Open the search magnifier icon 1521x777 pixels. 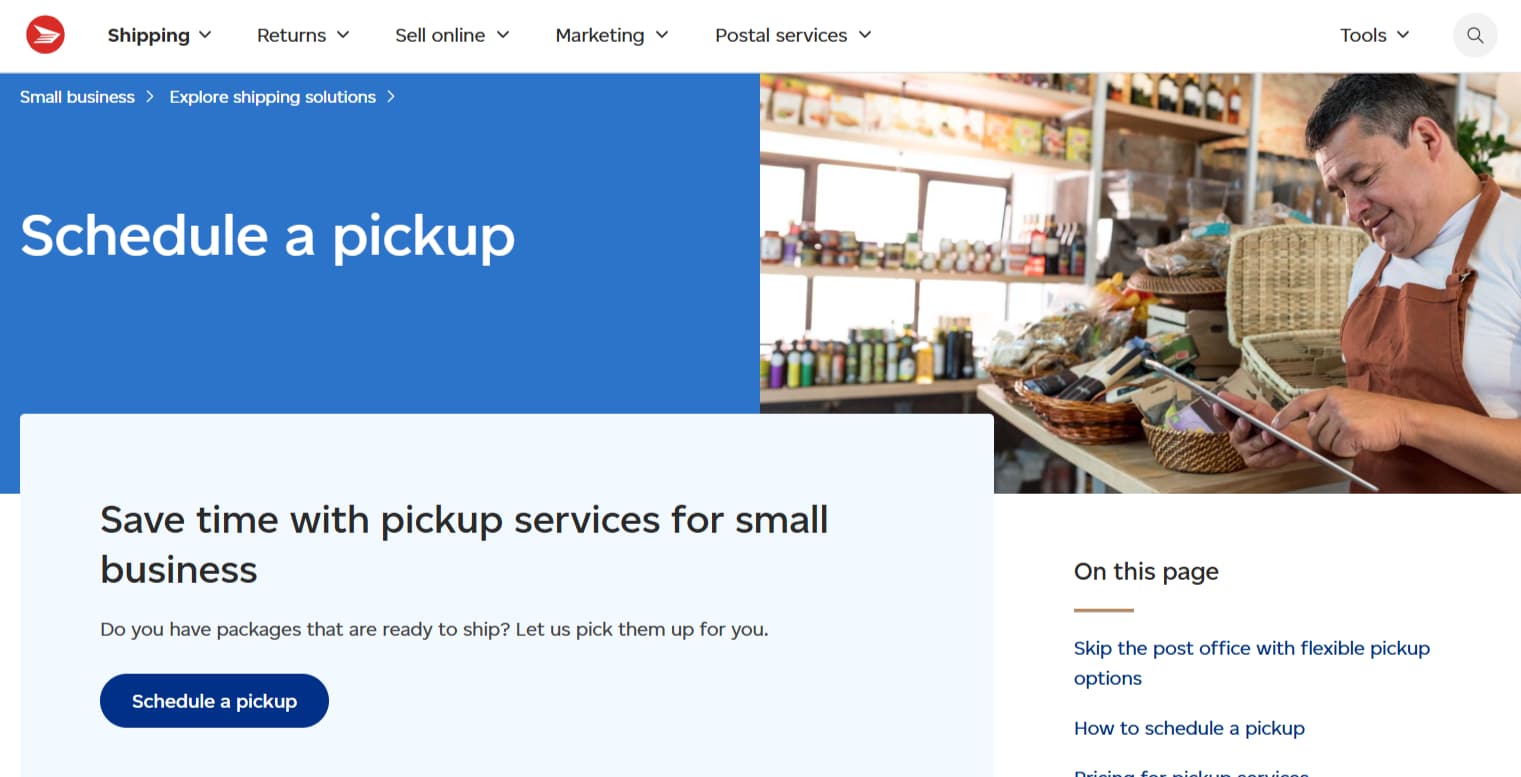click(1475, 35)
